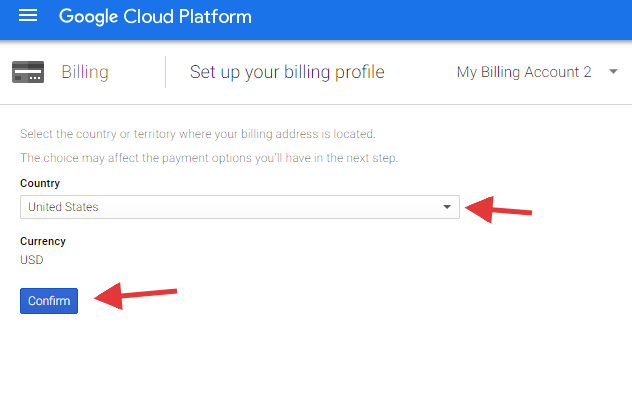Click the red arrow pointing at Country dropdown
This screenshot has width=632, height=400.
point(500,210)
